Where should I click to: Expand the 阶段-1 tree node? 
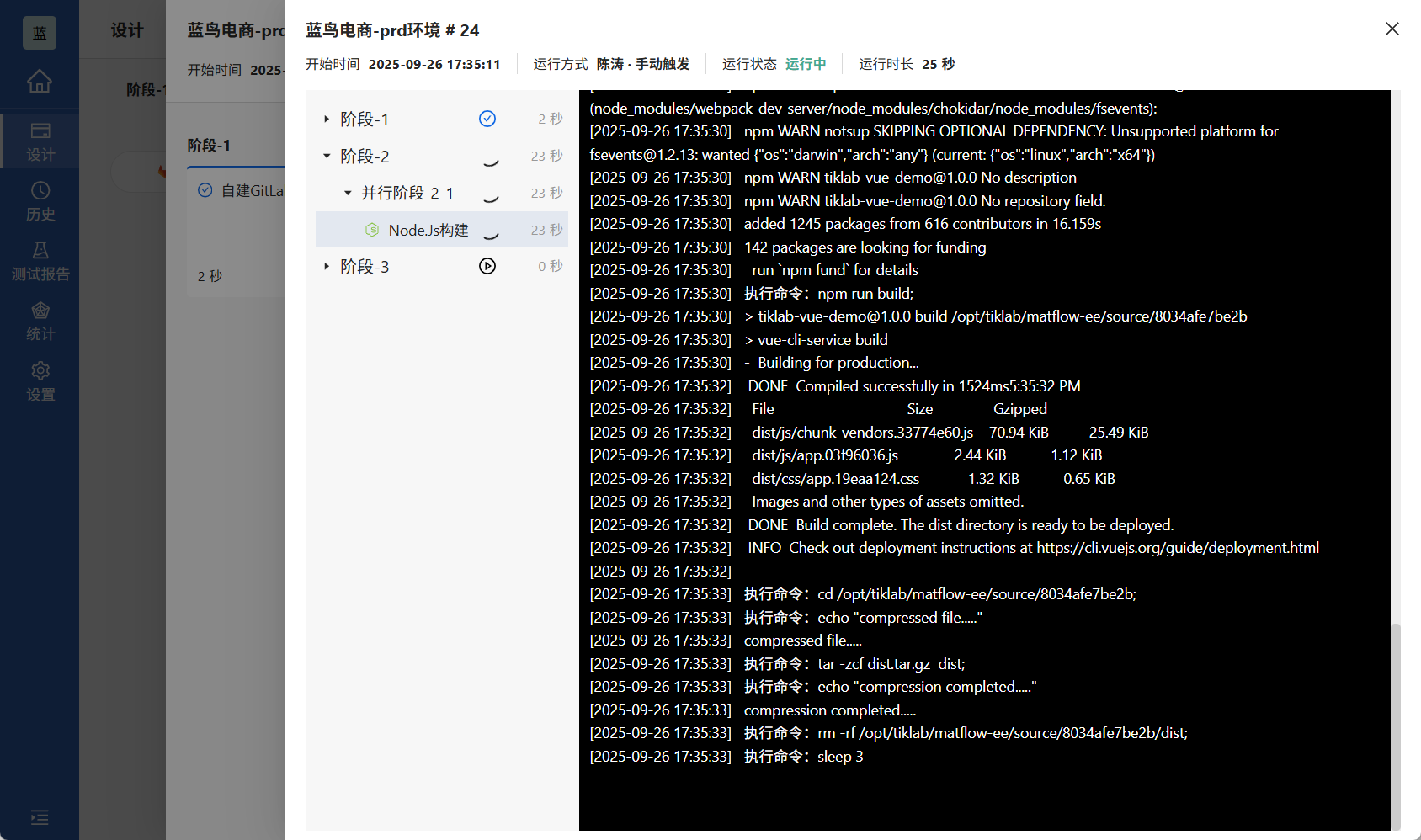pos(327,120)
